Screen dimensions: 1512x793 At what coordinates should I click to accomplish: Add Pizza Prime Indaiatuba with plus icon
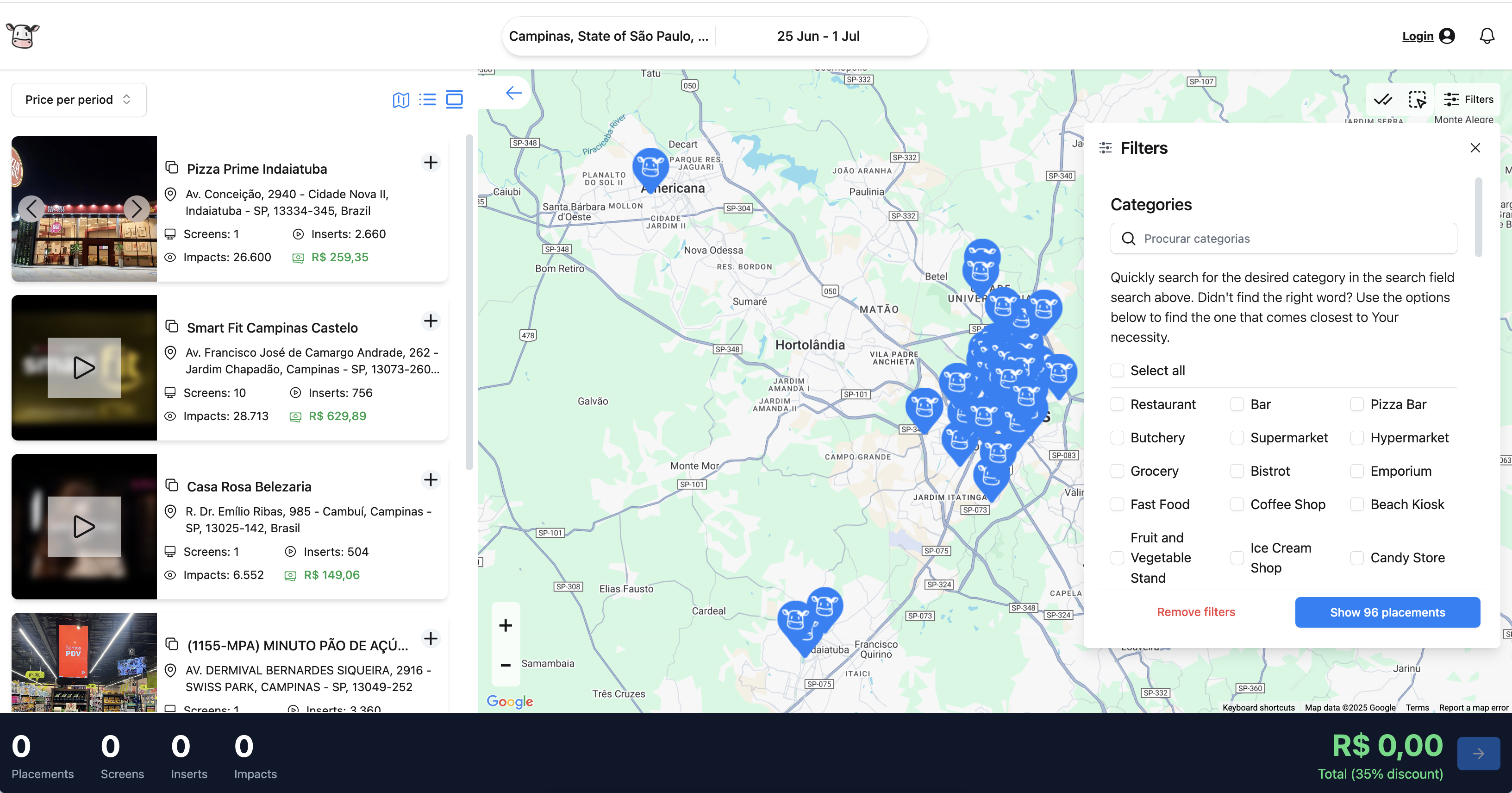[x=431, y=163]
